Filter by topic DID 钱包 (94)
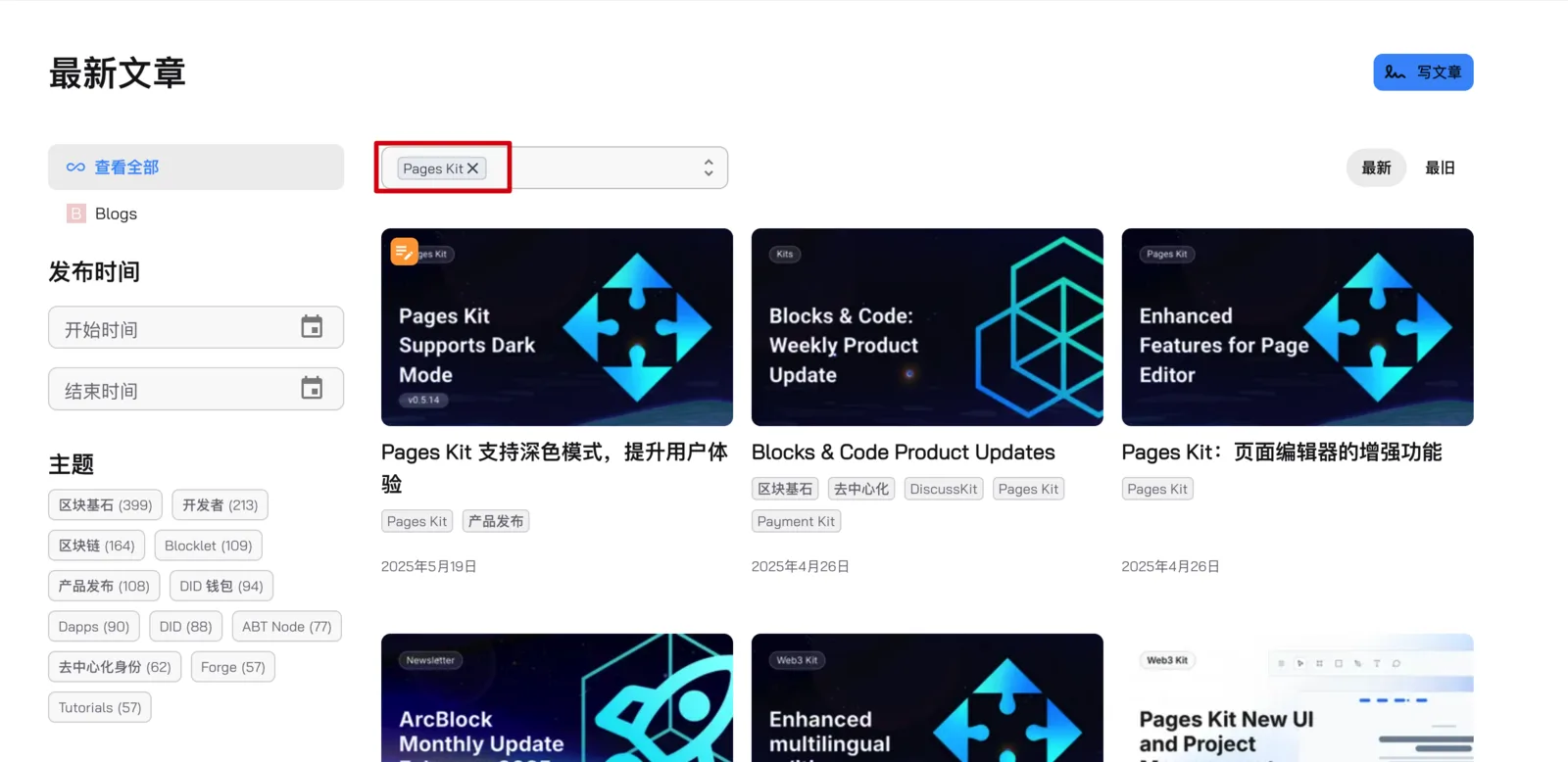The height and width of the screenshot is (762, 1568). tap(221, 587)
